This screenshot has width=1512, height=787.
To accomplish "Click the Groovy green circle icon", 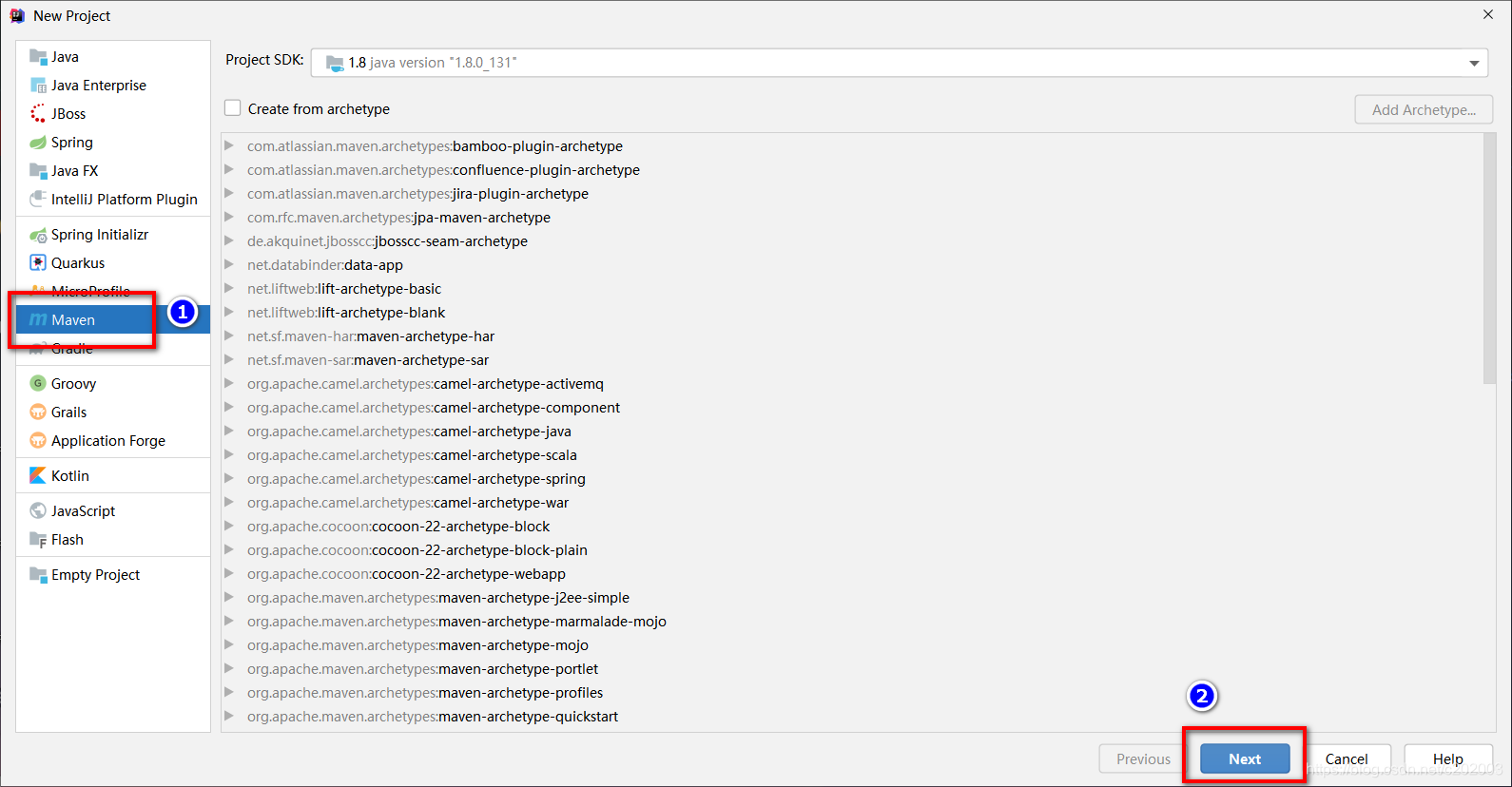I will click(x=38, y=384).
